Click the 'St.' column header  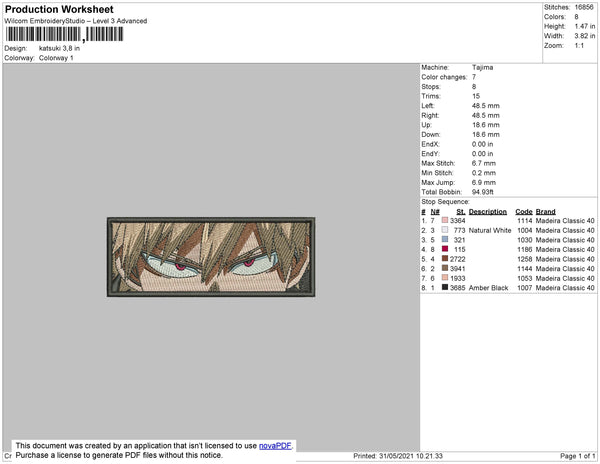click(x=461, y=212)
